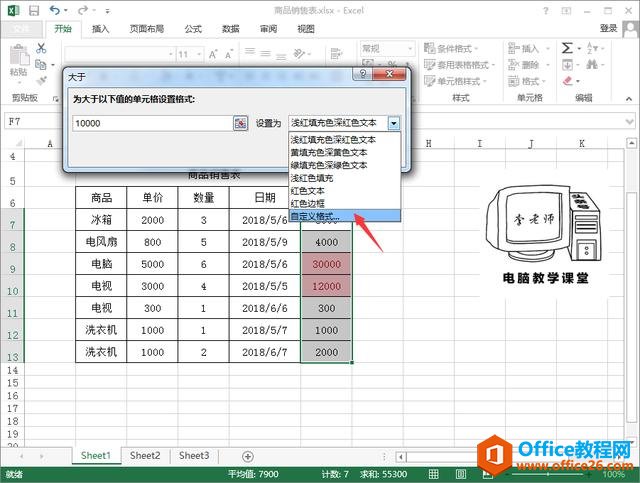This screenshot has height=483, width=640.
Task: Click the Sort and Filter icon
Action: point(592,48)
